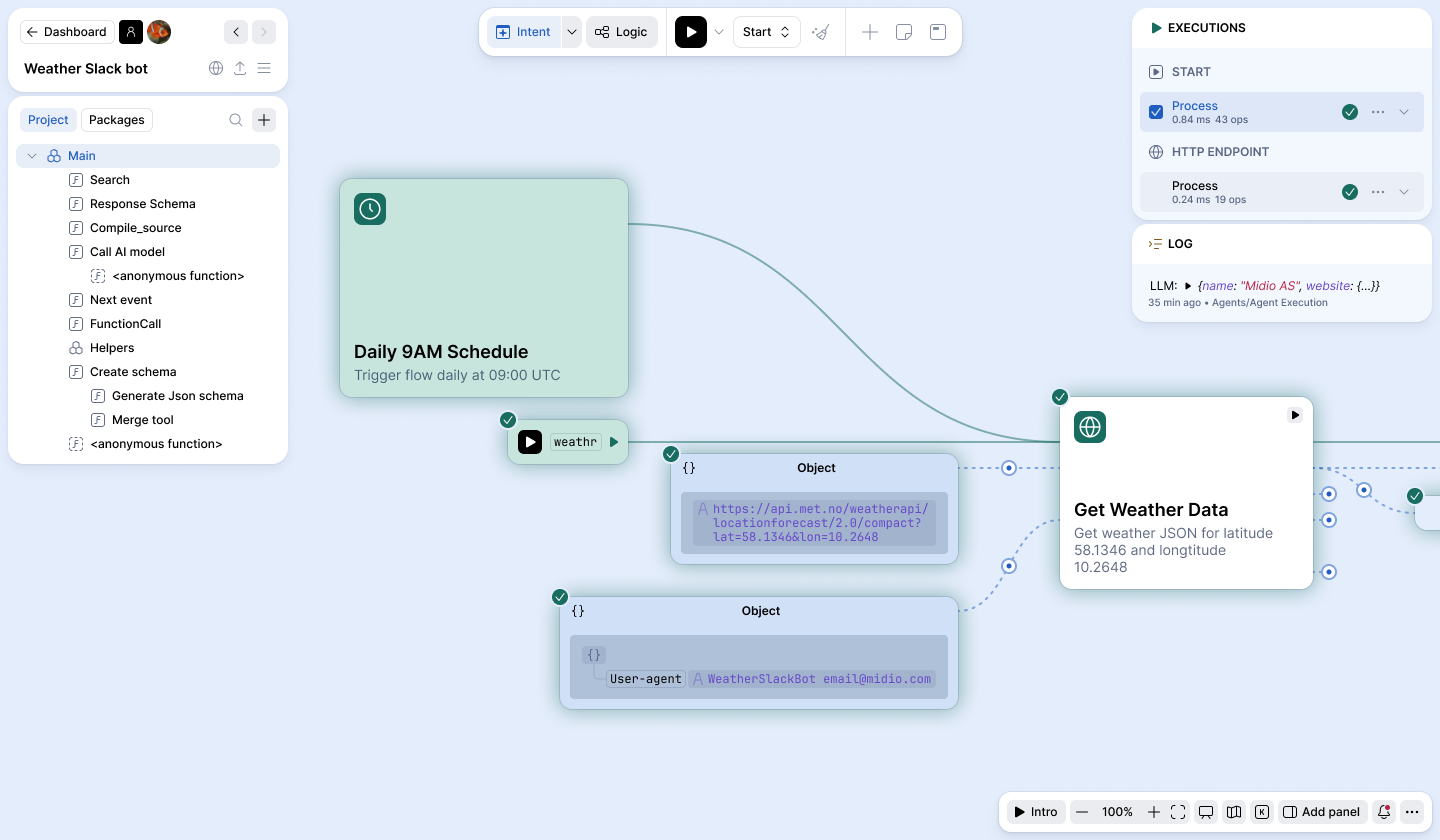Click the broom clear executions icon
Screen dimensions: 1440x840
821,32
